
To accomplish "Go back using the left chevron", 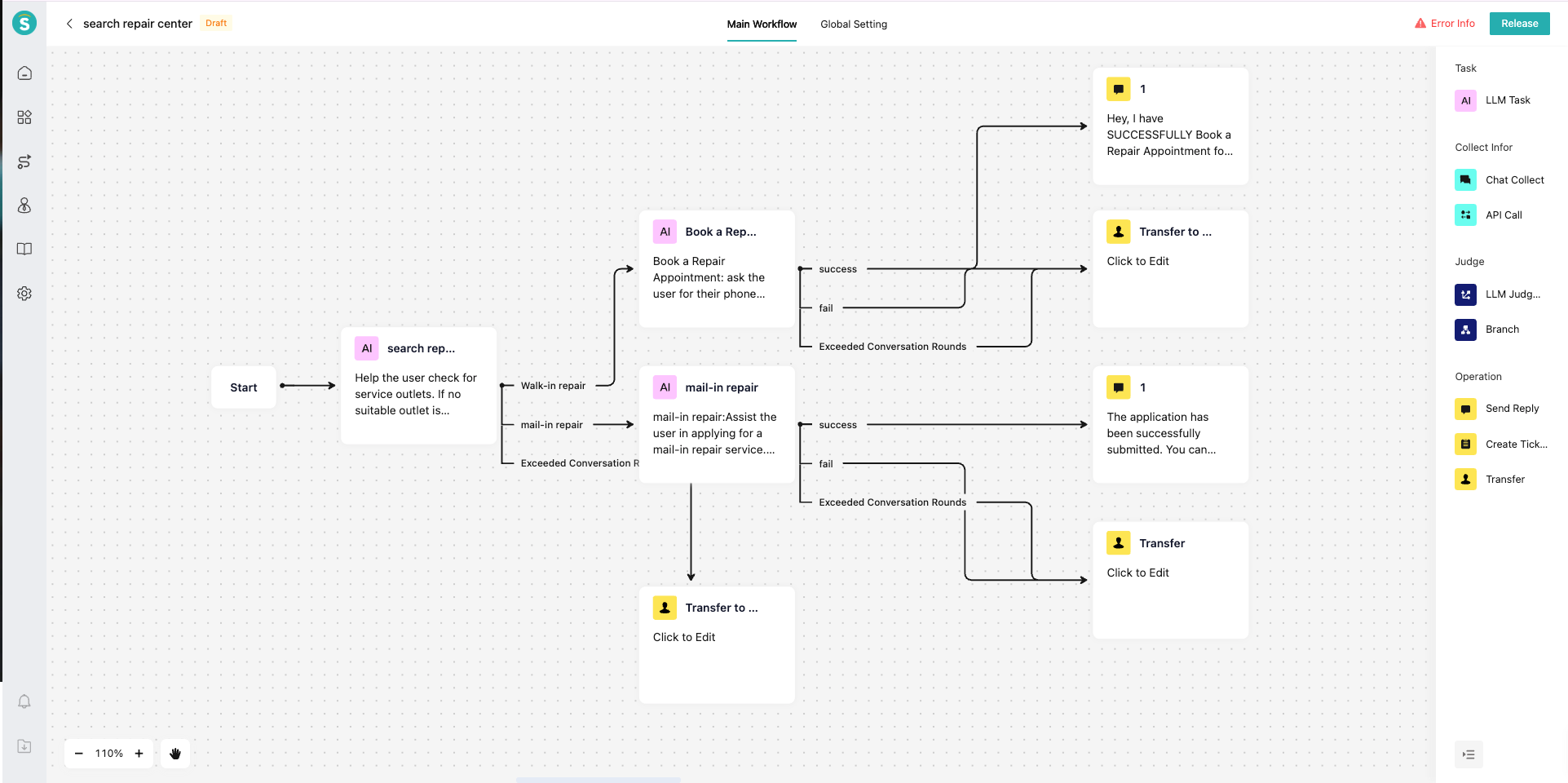I will (x=69, y=24).
